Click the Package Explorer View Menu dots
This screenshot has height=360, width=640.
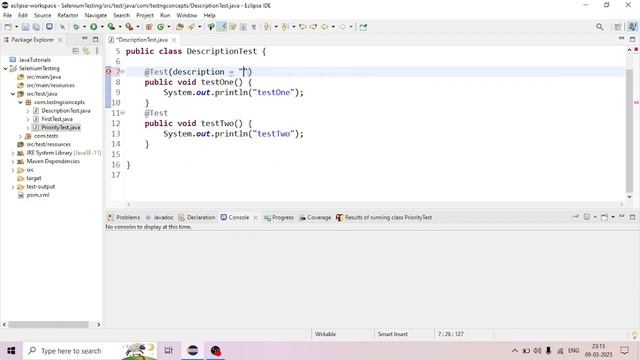point(97,51)
